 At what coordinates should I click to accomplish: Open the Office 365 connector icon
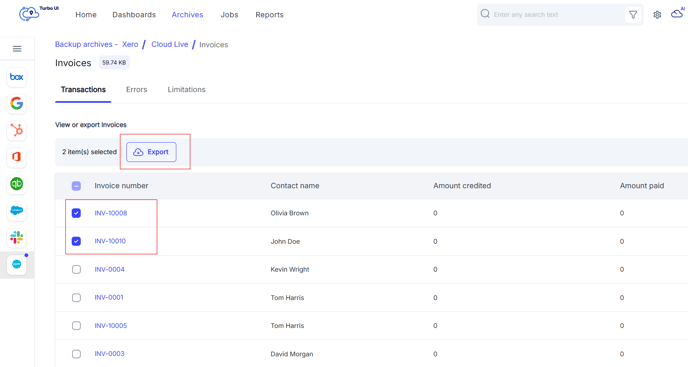tap(17, 157)
